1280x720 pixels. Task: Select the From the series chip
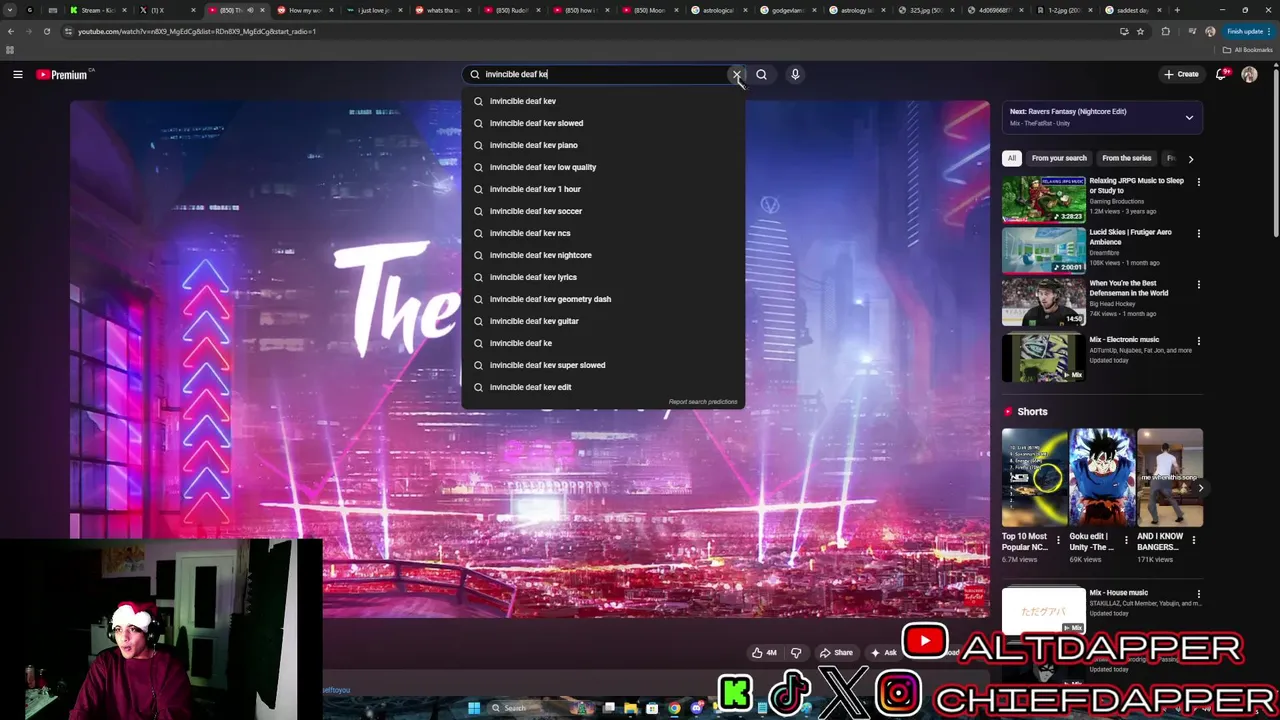pyautogui.click(x=1126, y=158)
